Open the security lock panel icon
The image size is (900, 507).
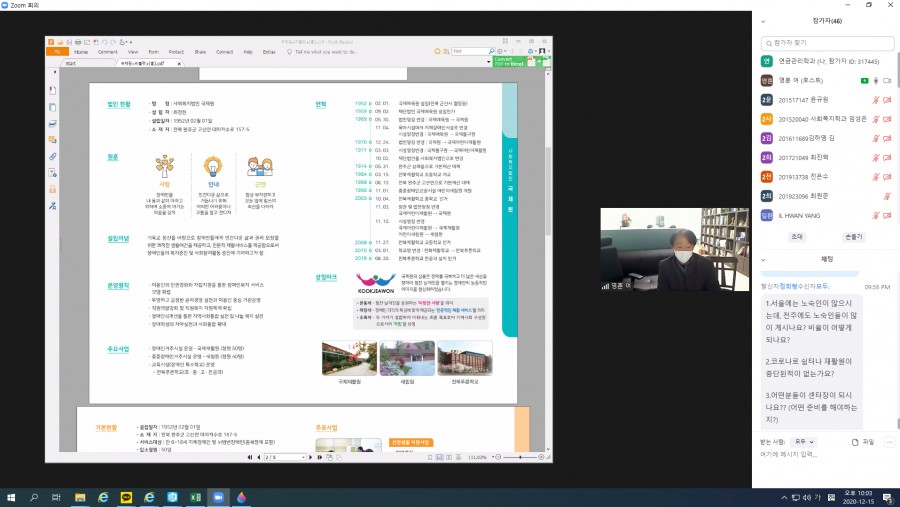pyautogui.click(x=52, y=189)
